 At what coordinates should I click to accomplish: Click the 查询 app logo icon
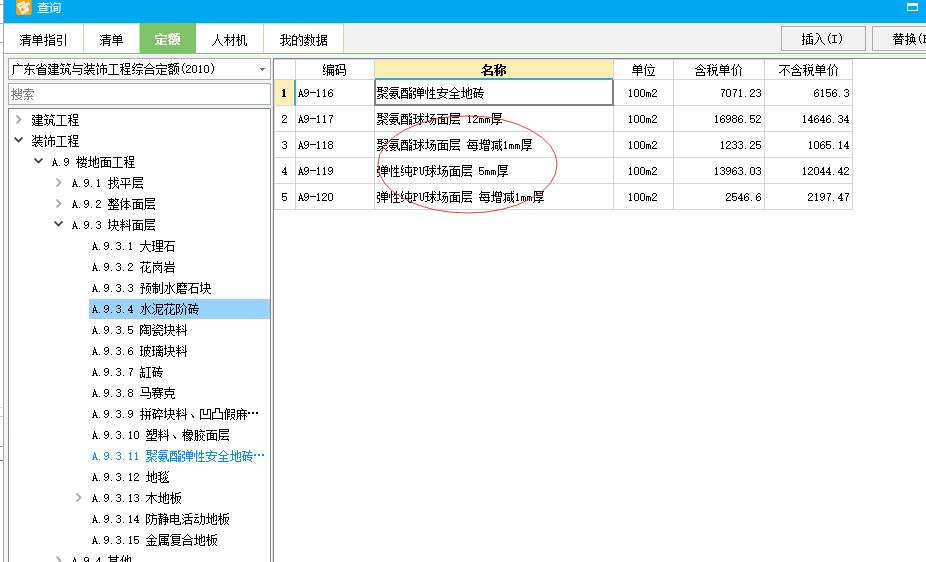click(24, 7)
